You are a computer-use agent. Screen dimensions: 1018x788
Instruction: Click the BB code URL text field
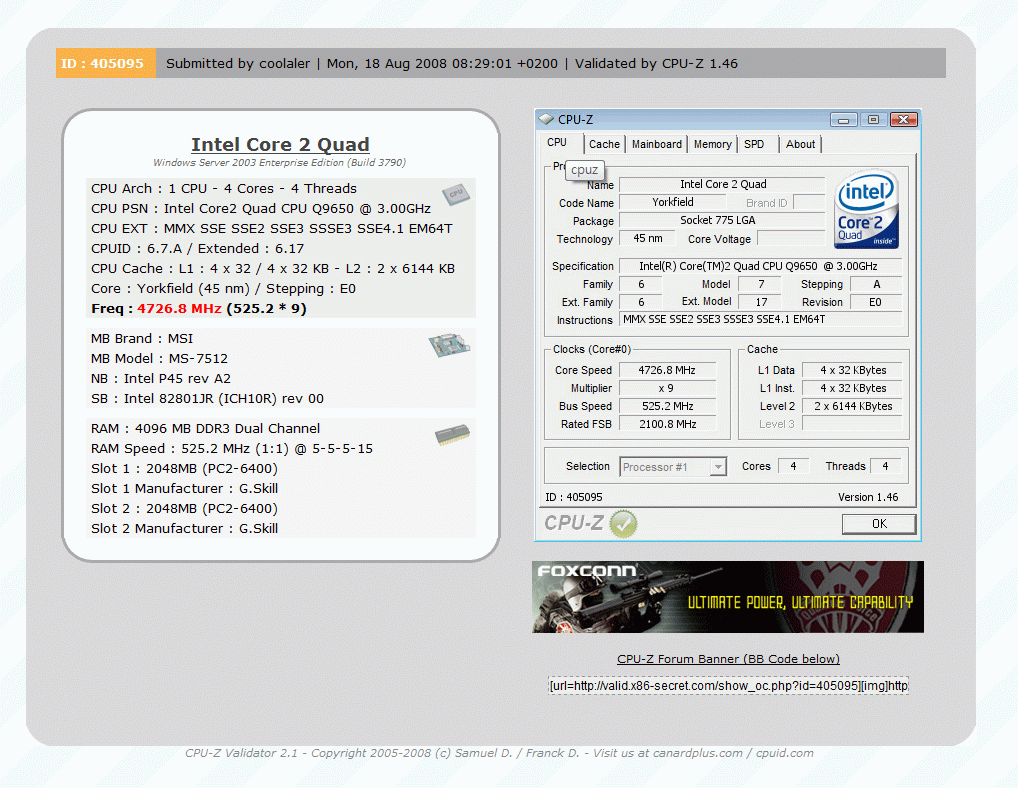tap(728, 686)
